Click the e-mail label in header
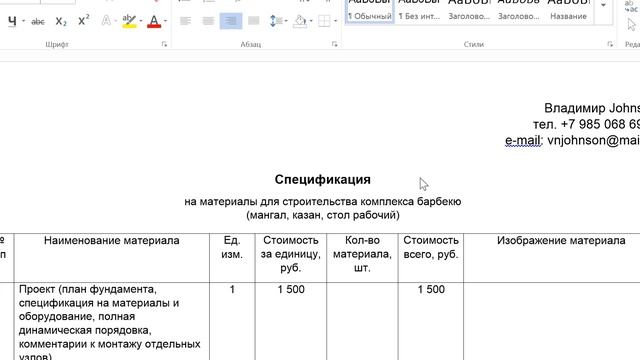Viewport: 640px width, 360px height. coord(523,140)
